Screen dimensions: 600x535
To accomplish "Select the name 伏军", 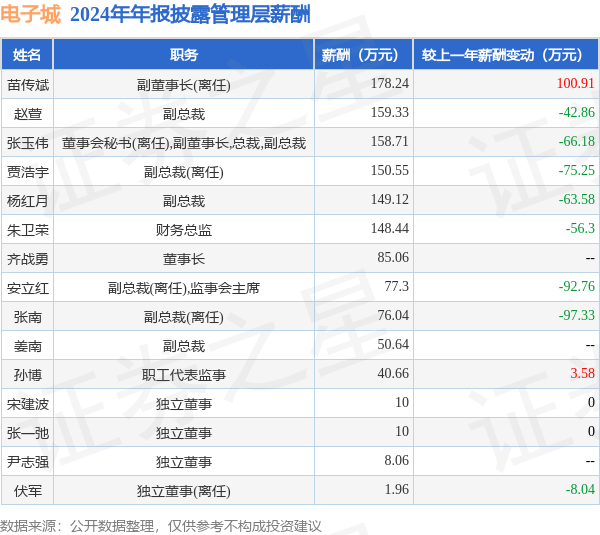I will (28, 491).
